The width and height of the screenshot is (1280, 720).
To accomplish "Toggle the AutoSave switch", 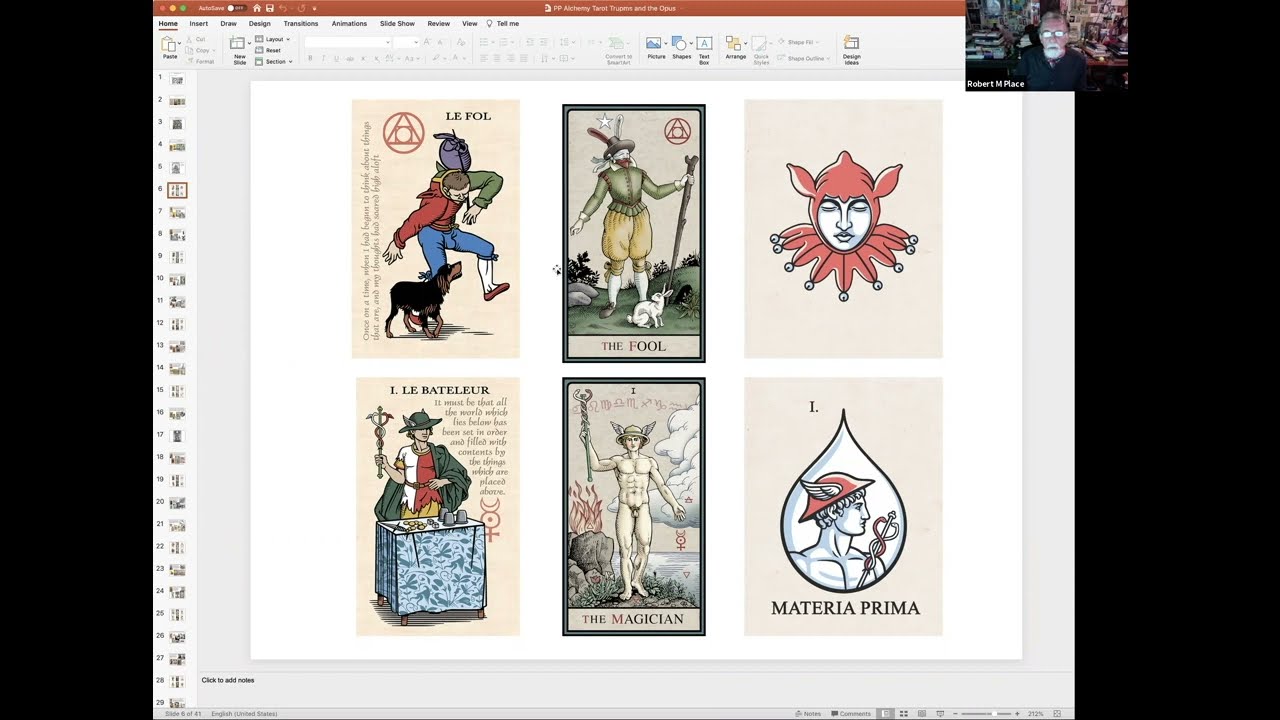I will click(x=237, y=8).
